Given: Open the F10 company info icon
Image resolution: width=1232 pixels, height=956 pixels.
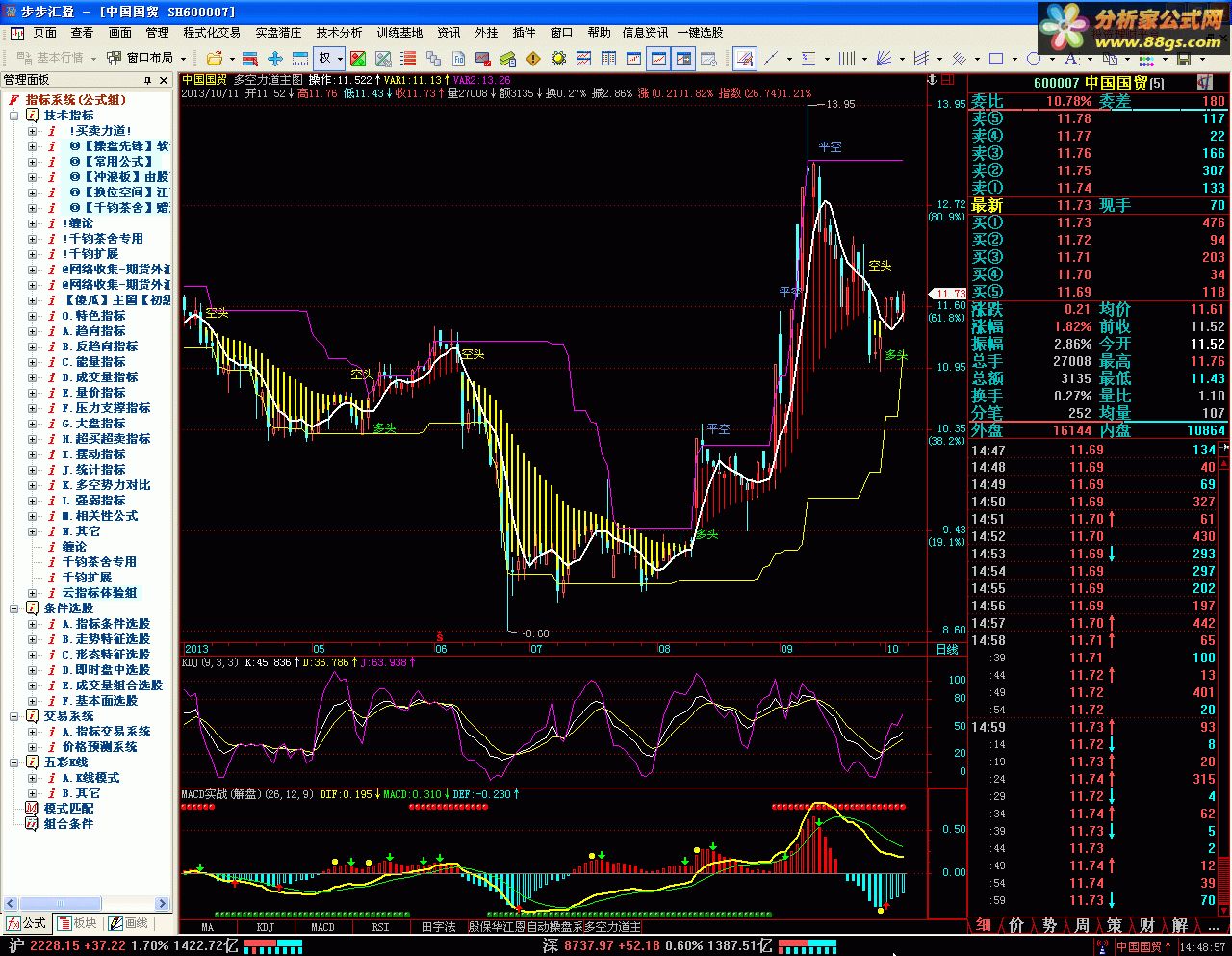Looking at the screenshot, I should [x=458, y=58].
